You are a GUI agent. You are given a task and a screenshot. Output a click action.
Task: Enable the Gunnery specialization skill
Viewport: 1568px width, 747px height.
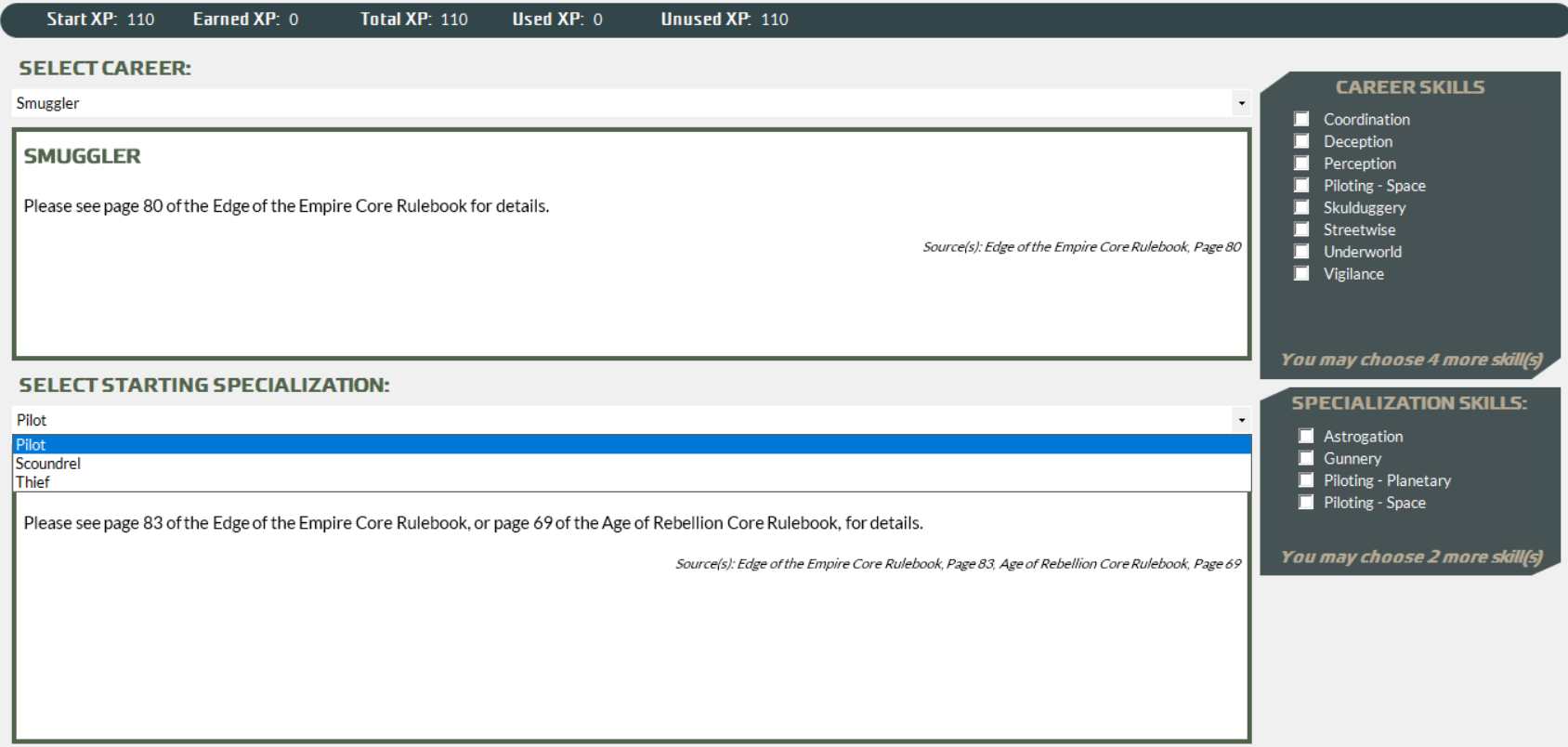point(1306,458)
